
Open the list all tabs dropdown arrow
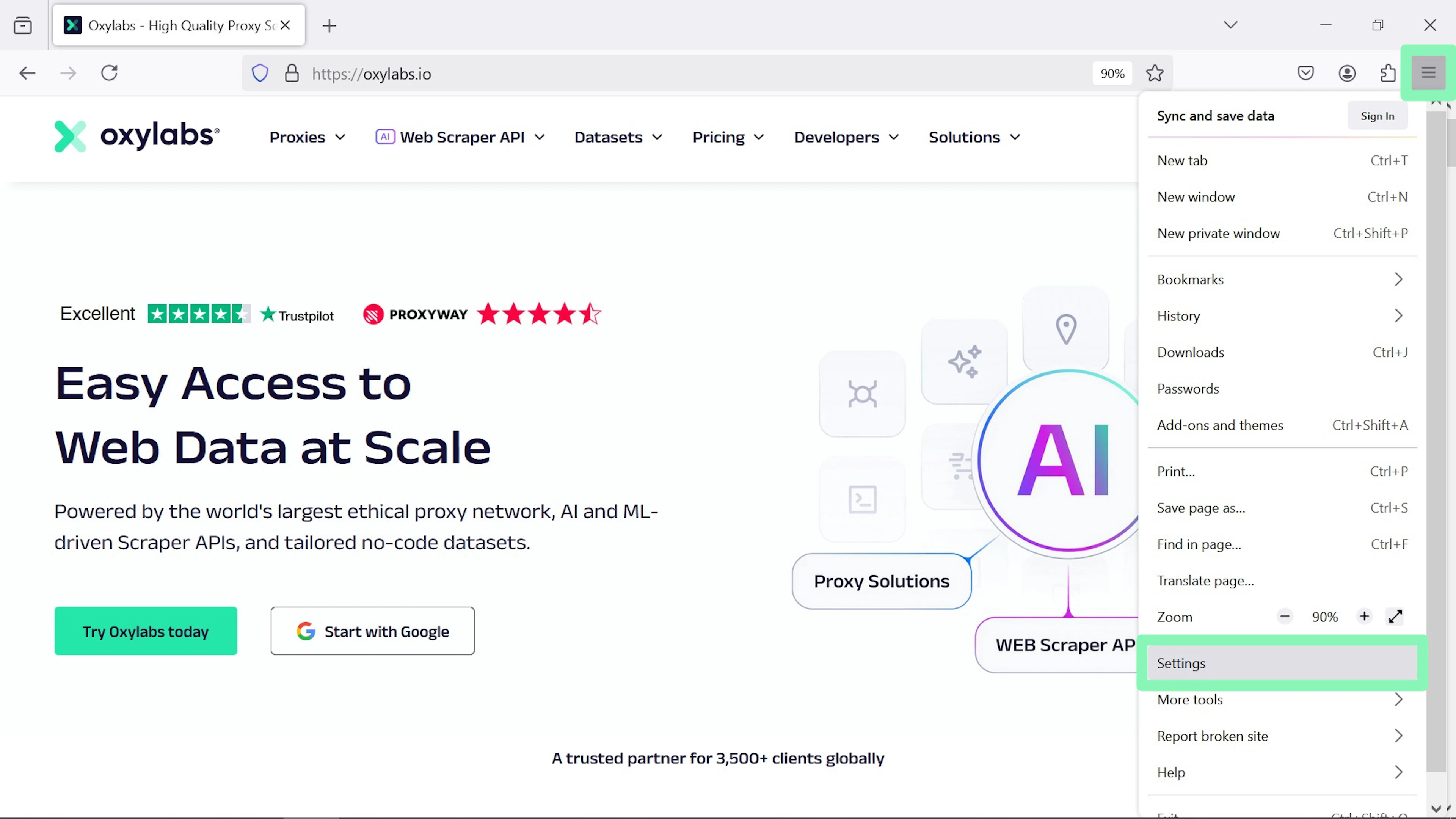pos(1230,25)
